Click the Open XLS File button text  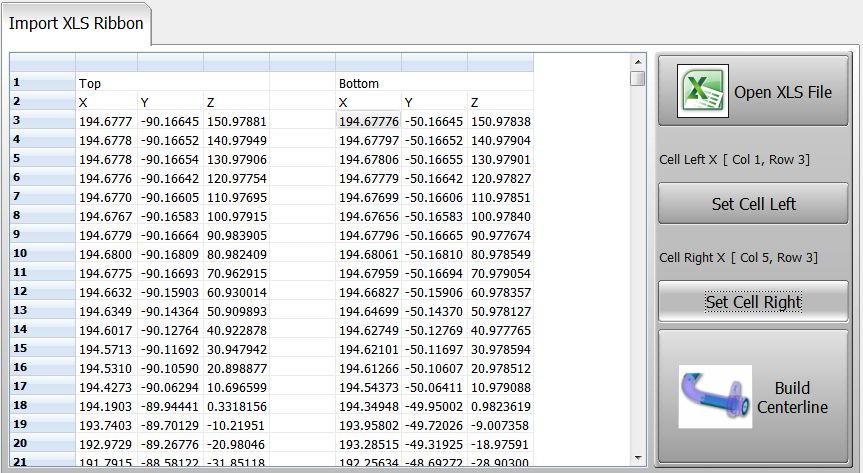coord(782,92)
